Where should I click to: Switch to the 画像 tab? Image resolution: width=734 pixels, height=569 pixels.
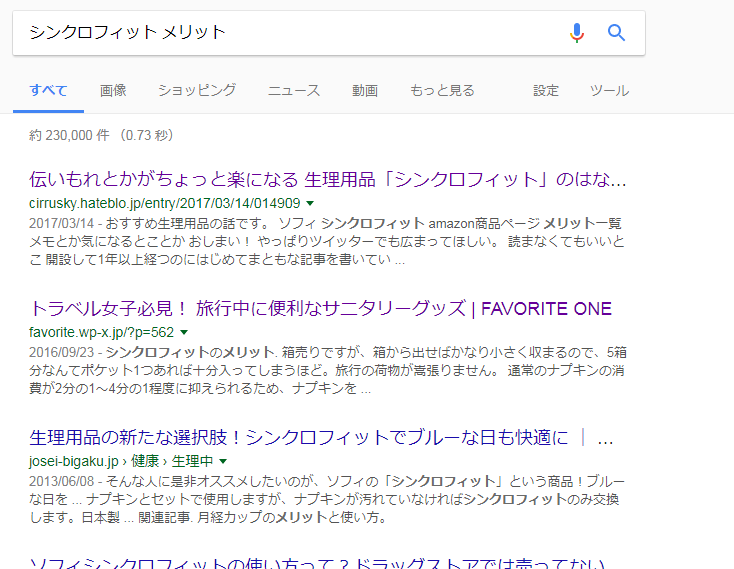click(113, 90)
